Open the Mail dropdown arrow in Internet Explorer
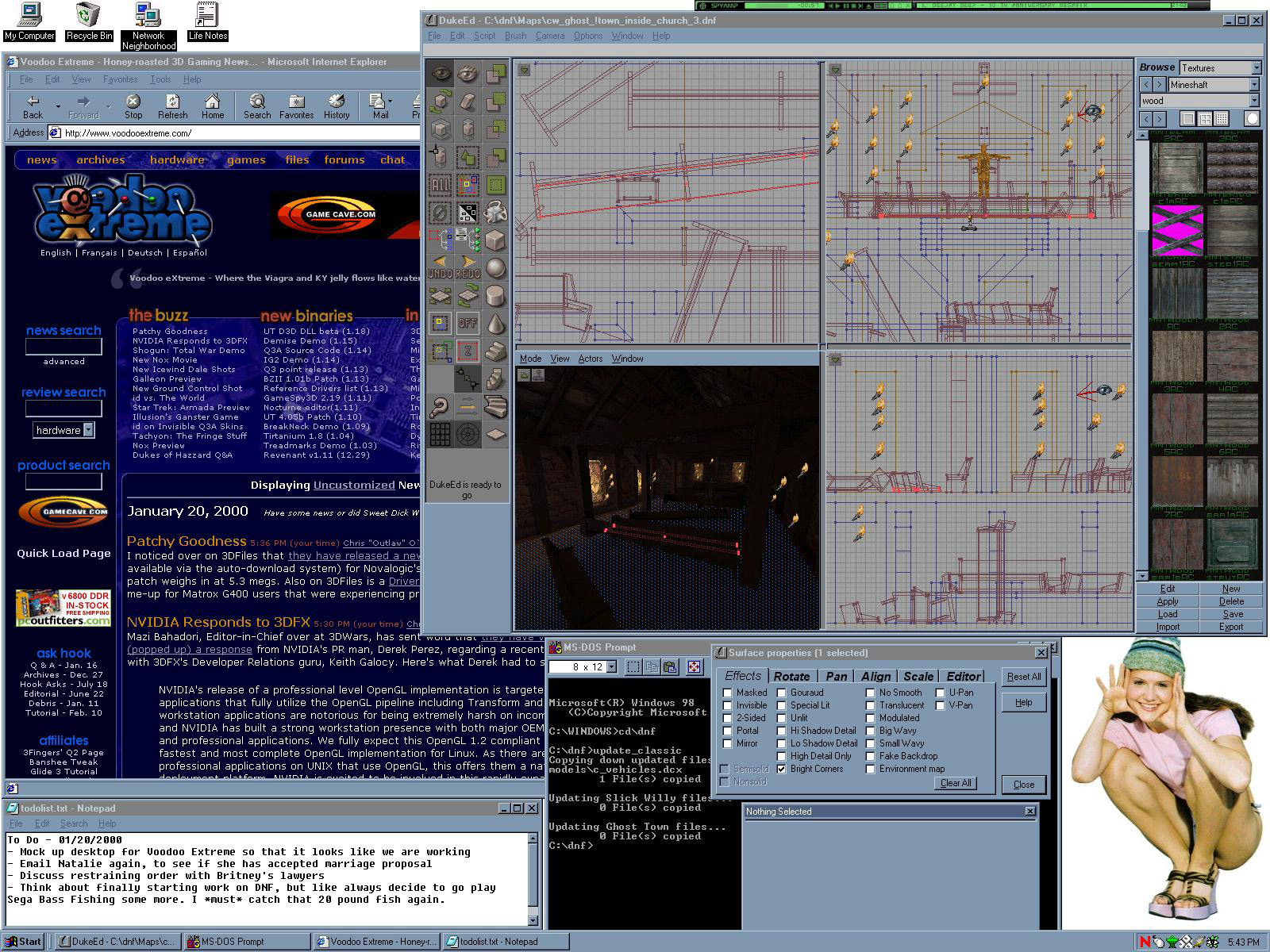1270x952 pixels. tap(391, 102)
